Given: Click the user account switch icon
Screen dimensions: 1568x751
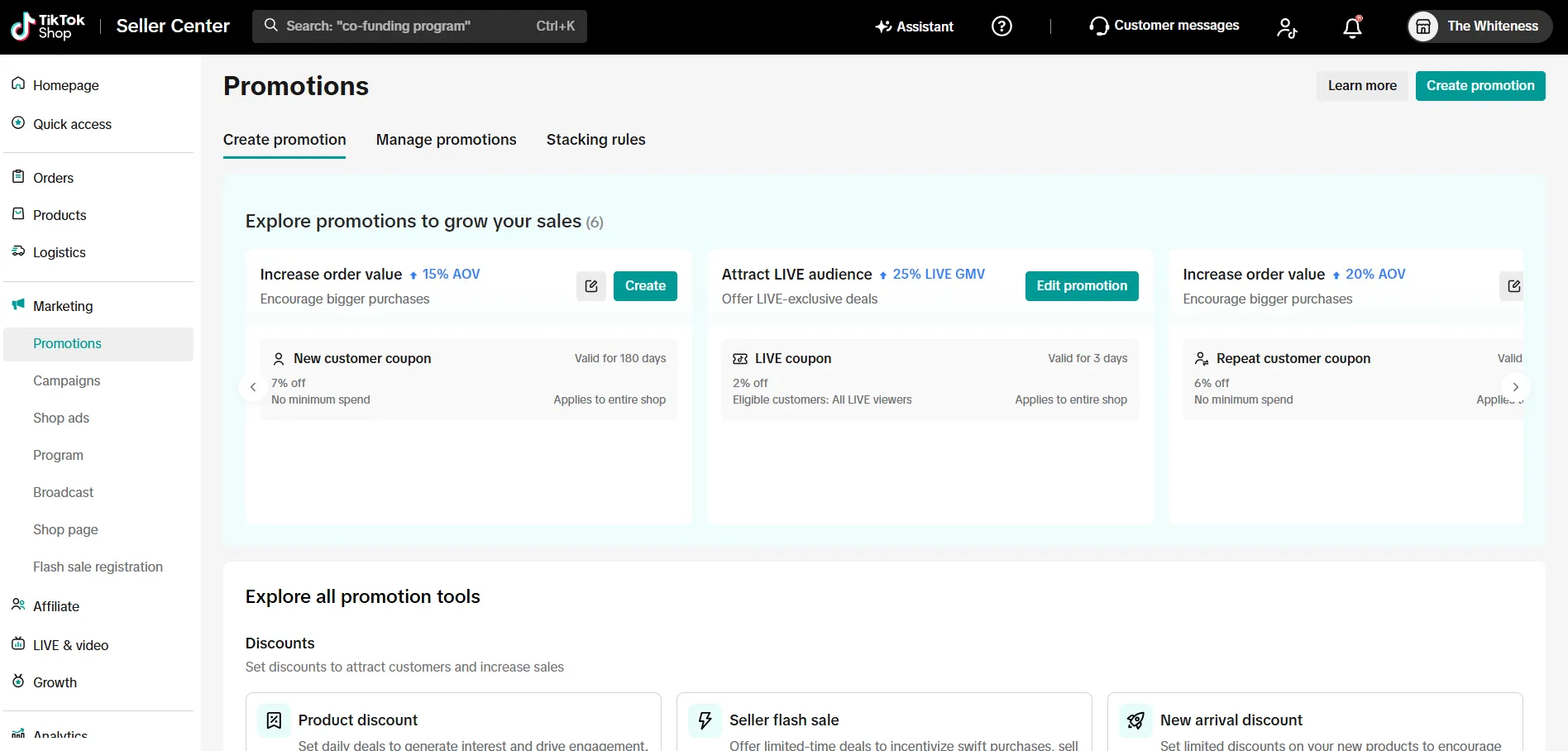Looking at the screenshot, I should [1287, 27].
